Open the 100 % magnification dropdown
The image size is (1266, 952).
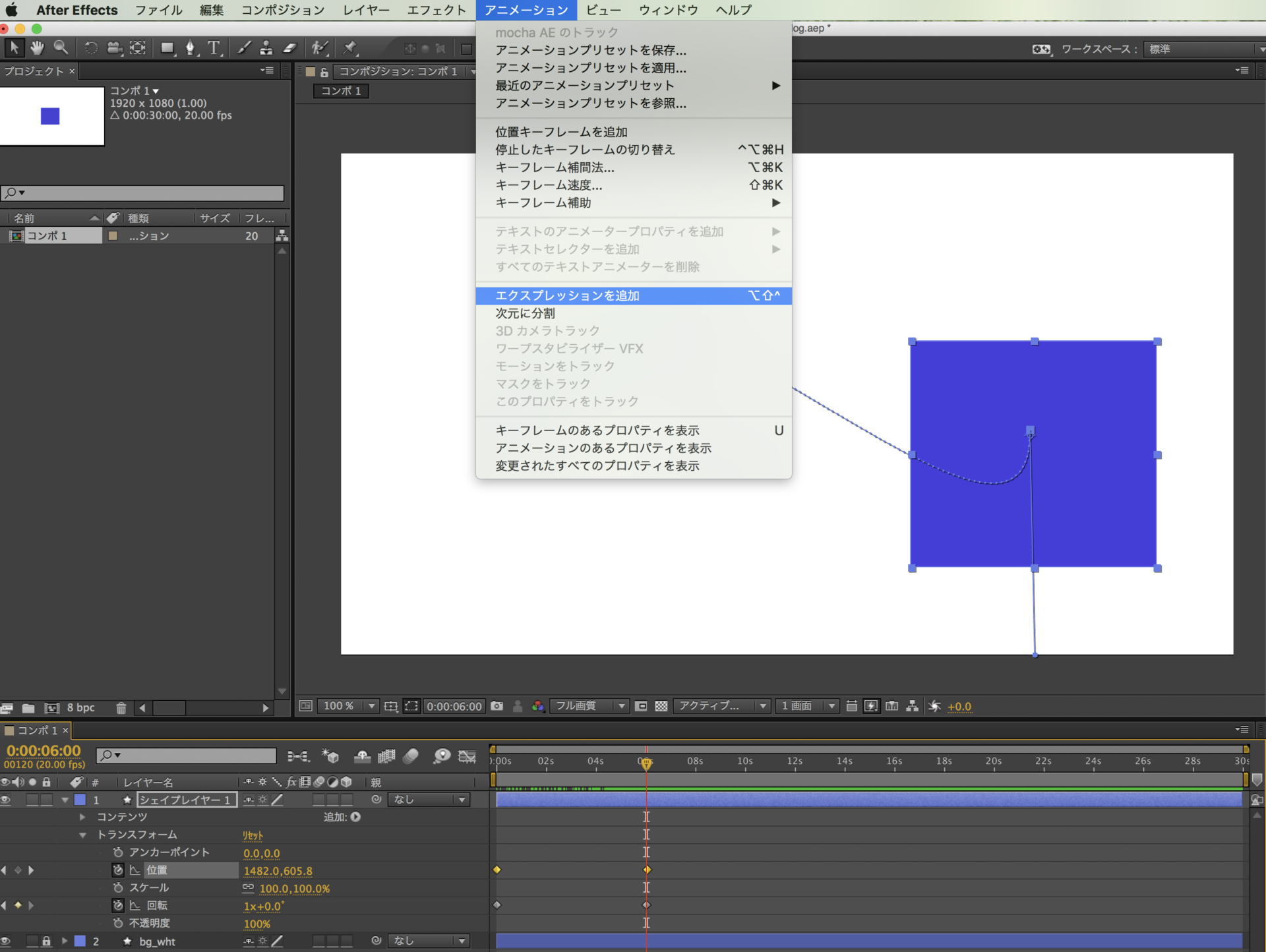point(347,706)
